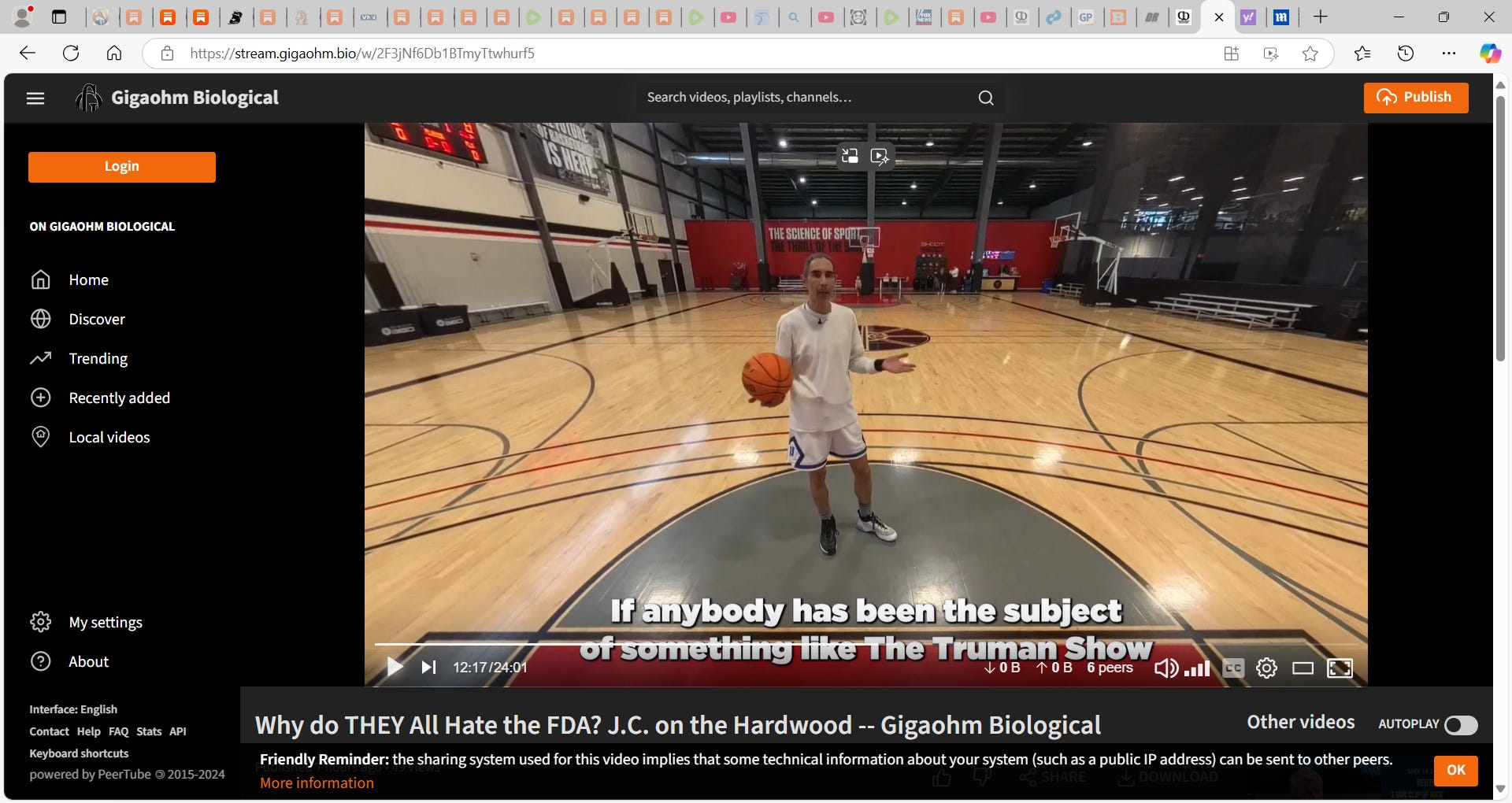Screen dimensions: 1512x803
Task: Click the My settings gear icon
Action: tap(40, 622)
